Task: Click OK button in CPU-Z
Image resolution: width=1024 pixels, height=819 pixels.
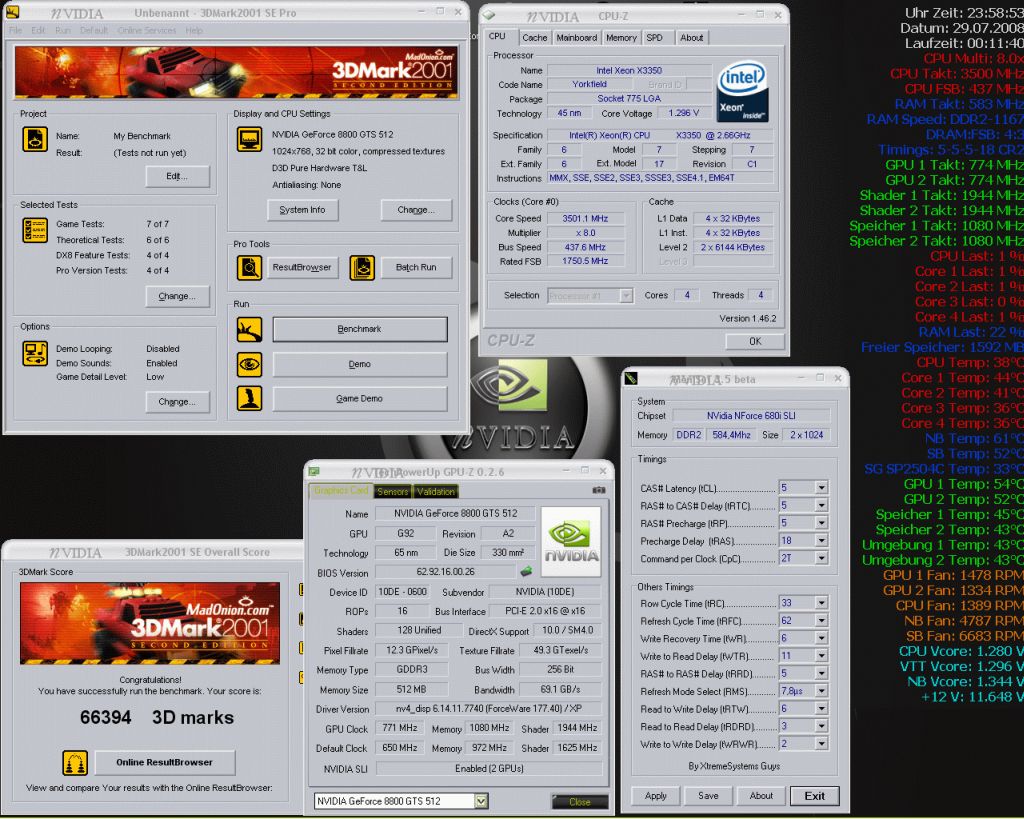Action: (x=755, y=341)
